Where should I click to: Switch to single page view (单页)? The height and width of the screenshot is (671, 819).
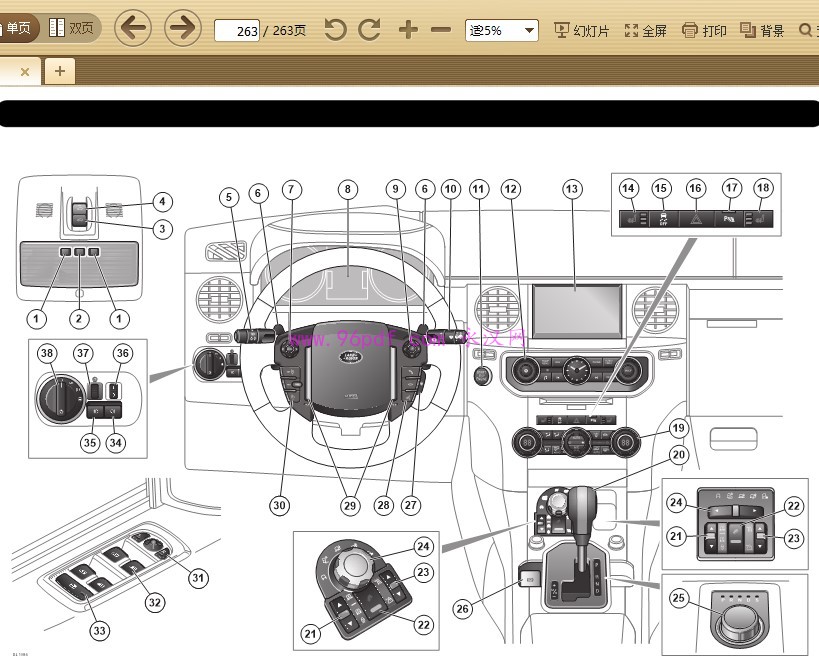[x=18, y=29]
